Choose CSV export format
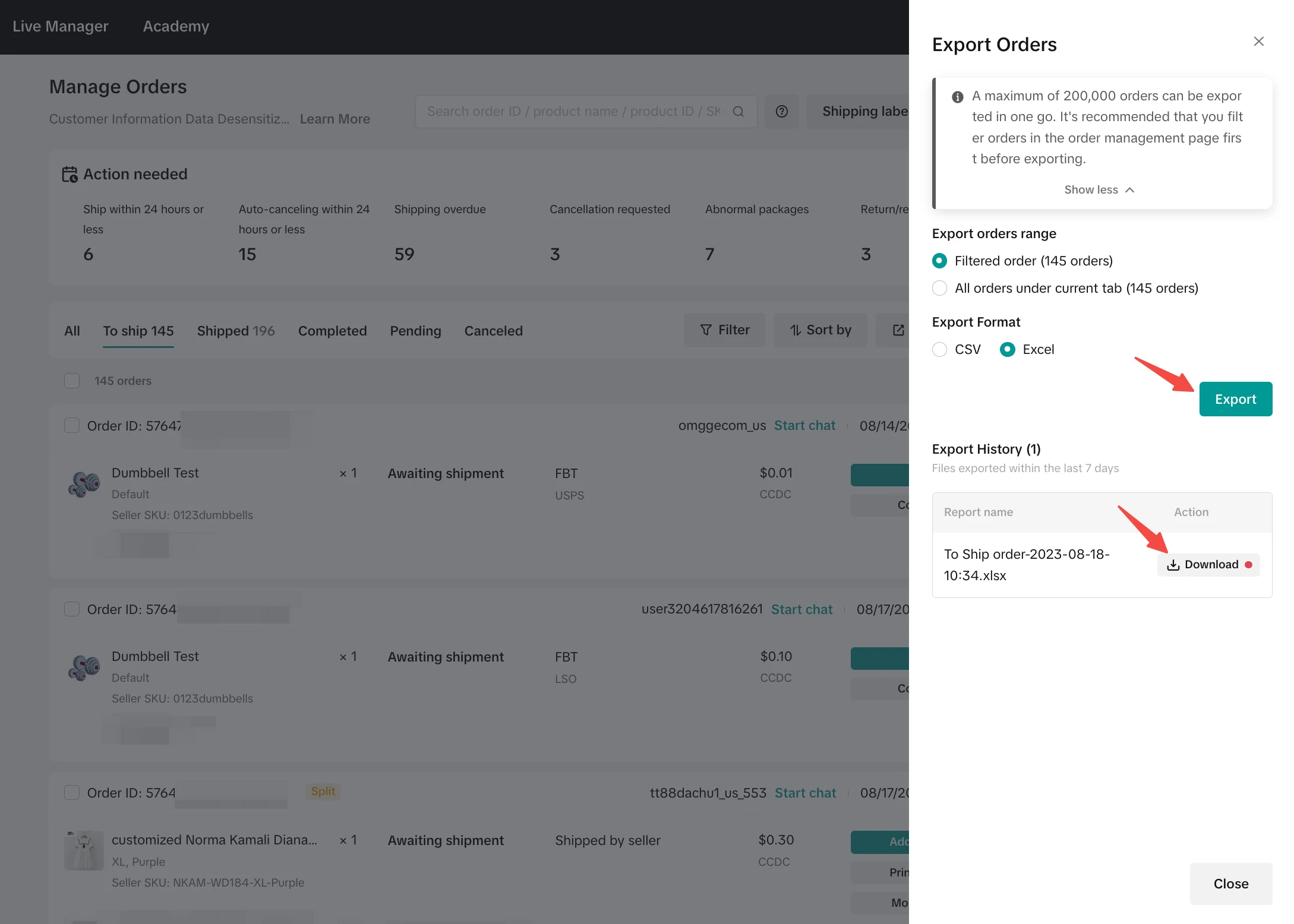This screenshot has height=924, width=1294. click(x=939, y=349)
